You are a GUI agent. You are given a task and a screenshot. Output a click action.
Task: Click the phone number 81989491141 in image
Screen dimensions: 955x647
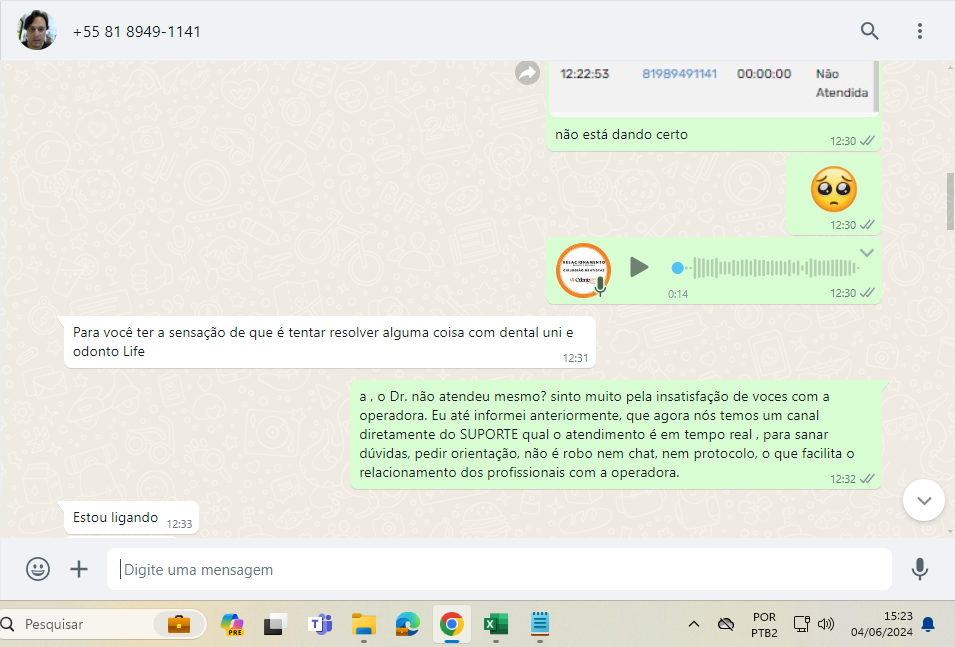[679, 74]
